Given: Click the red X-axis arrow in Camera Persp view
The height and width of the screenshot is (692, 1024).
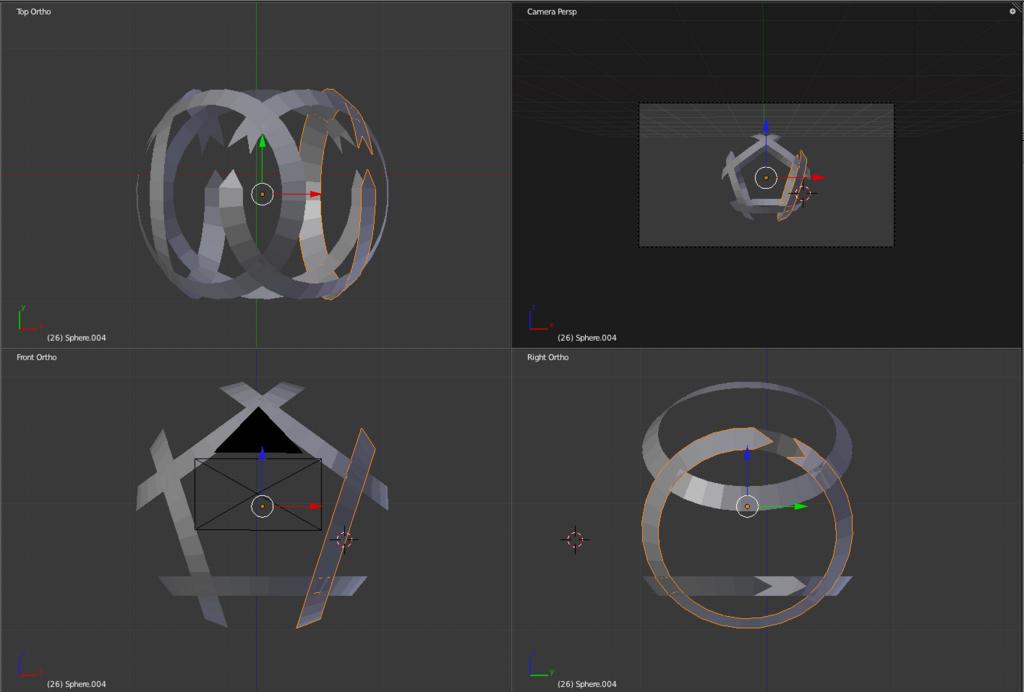Looking at the screenshot, I should (x=819, y=178).
